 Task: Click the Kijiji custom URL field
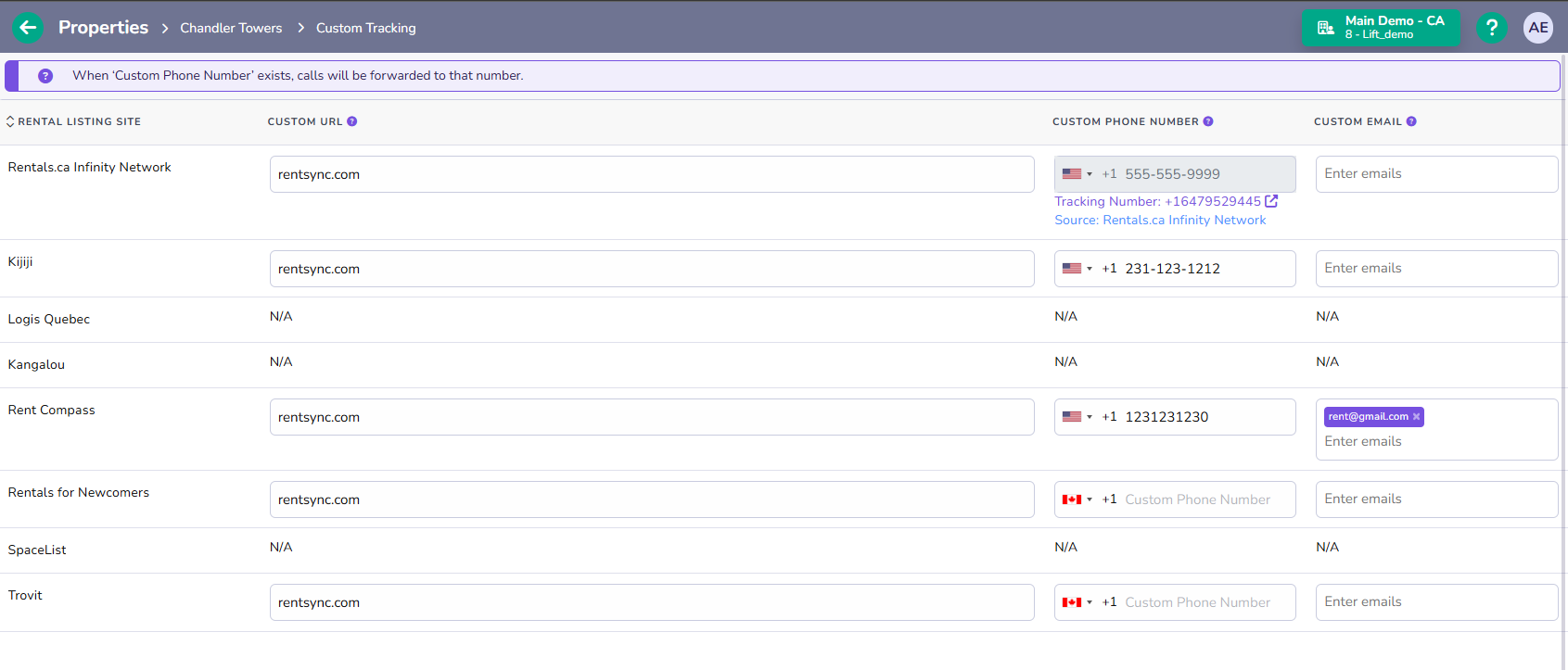(x=651, y=269)
